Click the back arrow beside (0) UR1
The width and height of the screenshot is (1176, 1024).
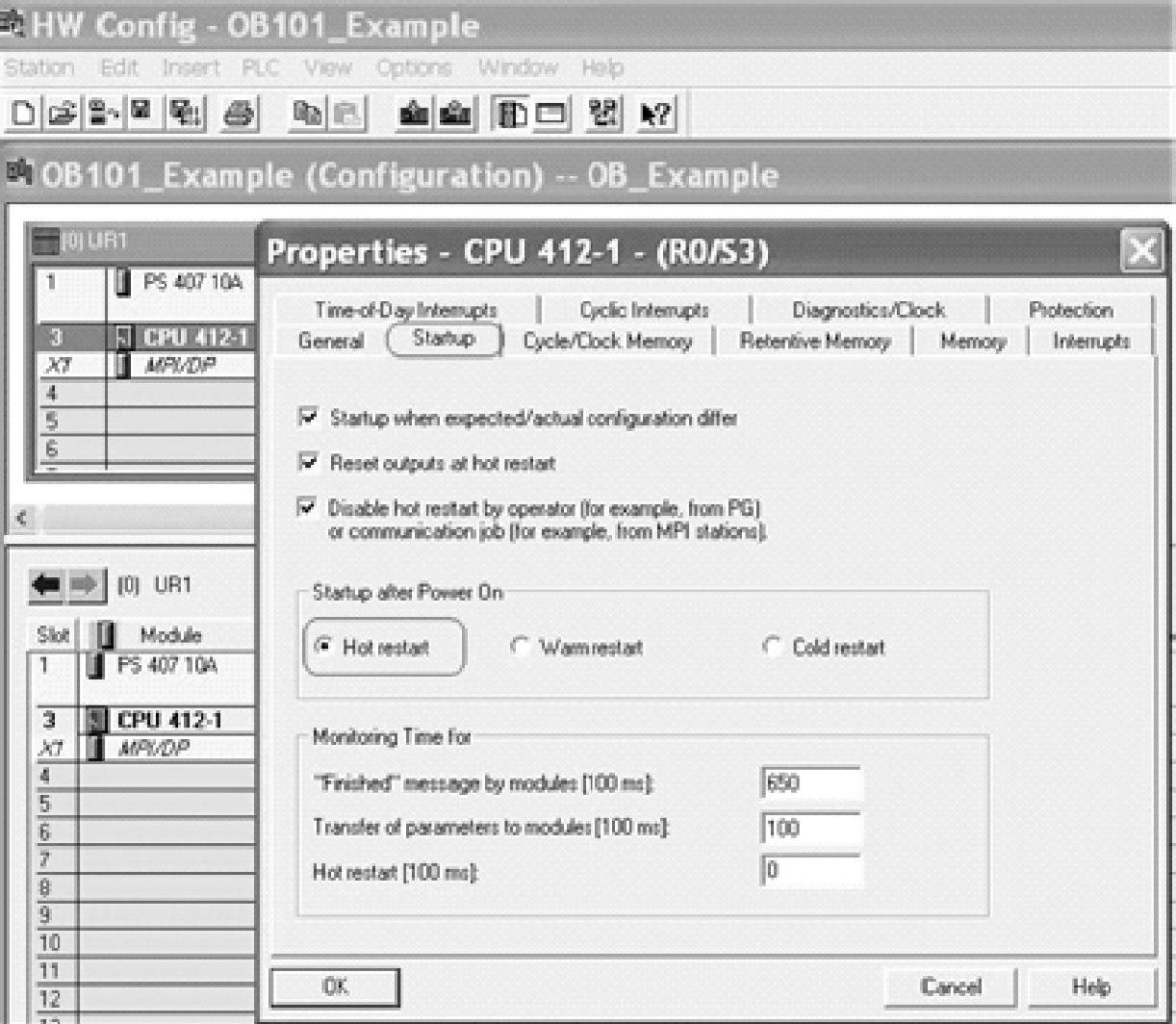pos(45,585)
